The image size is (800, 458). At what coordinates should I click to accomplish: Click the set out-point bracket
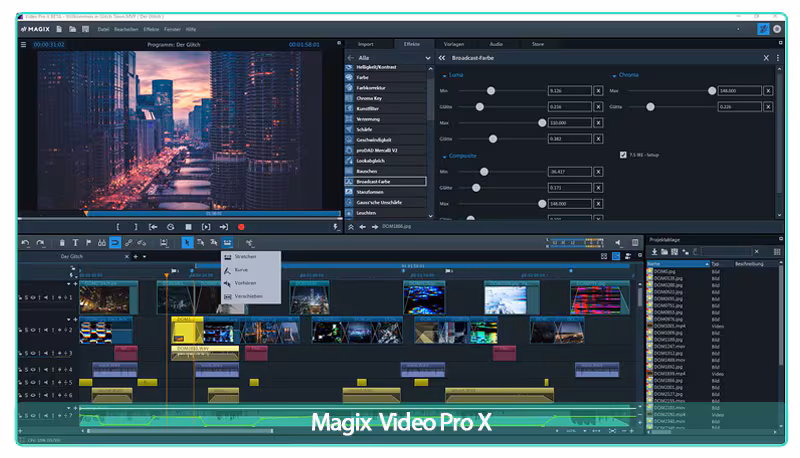coord(136,227)
